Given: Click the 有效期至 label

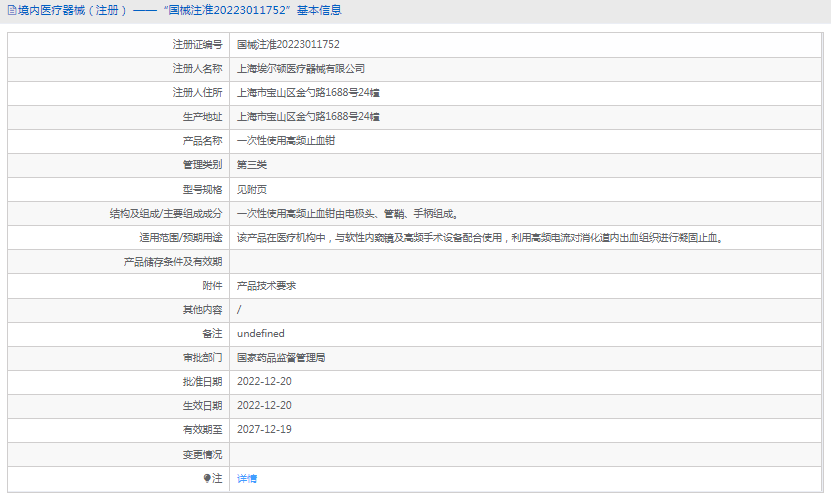Looking at the screenshot, I should pos(202,429).
